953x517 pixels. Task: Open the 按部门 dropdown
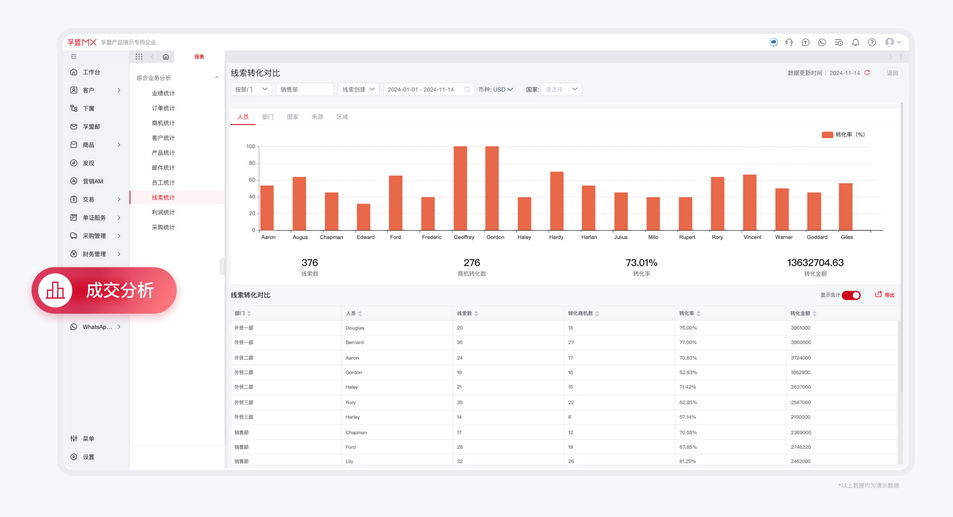(x=251, y=89)
